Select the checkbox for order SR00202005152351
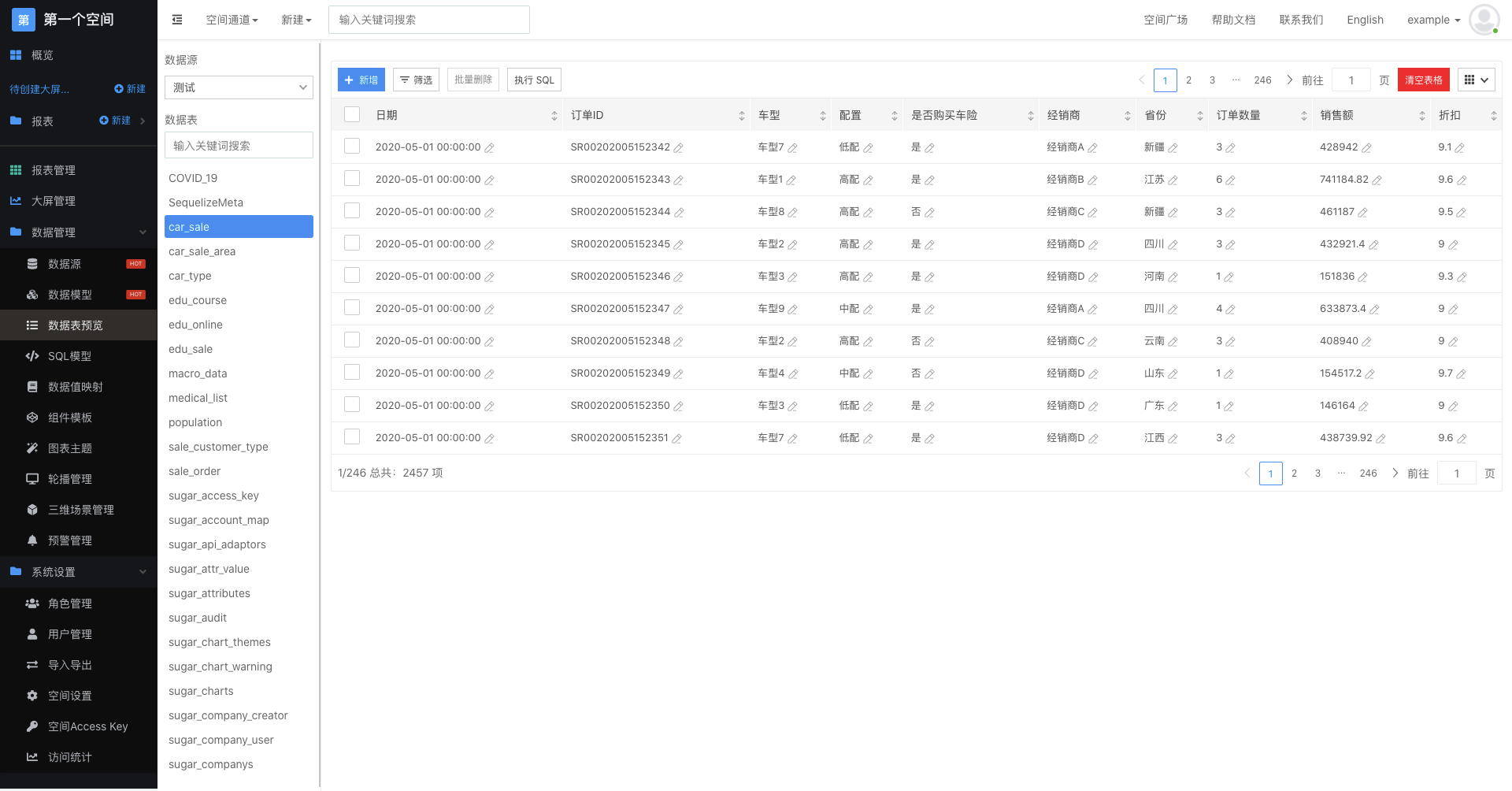Image resolution: width=1512 pixels, height=791 pixels. 352,437
